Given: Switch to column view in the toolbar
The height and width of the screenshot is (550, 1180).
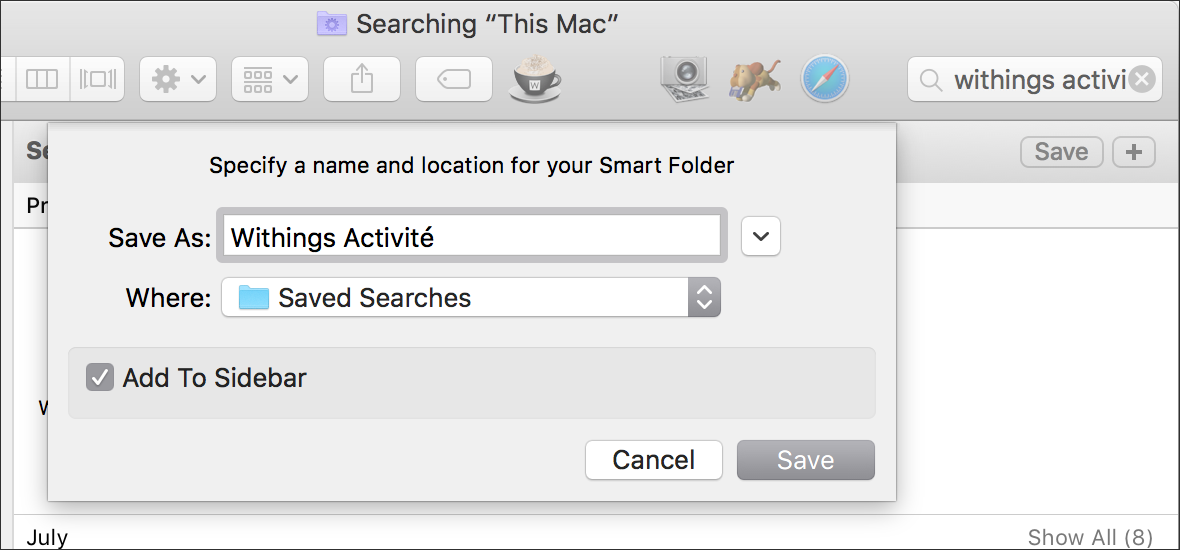Looking at the screenshot, I should [42, 79].
